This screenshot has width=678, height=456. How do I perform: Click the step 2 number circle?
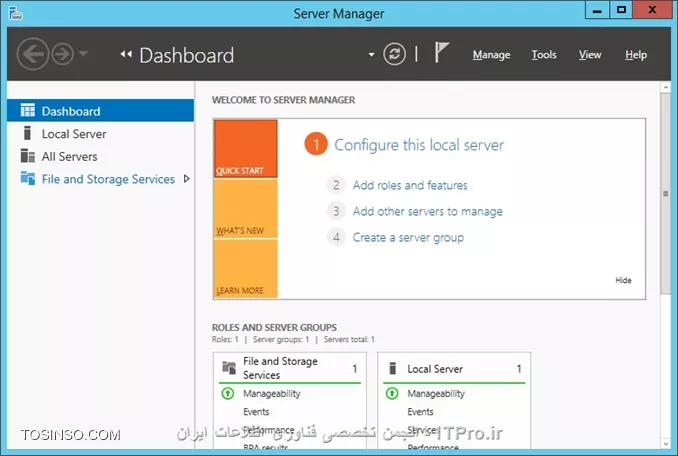(336, 185)
